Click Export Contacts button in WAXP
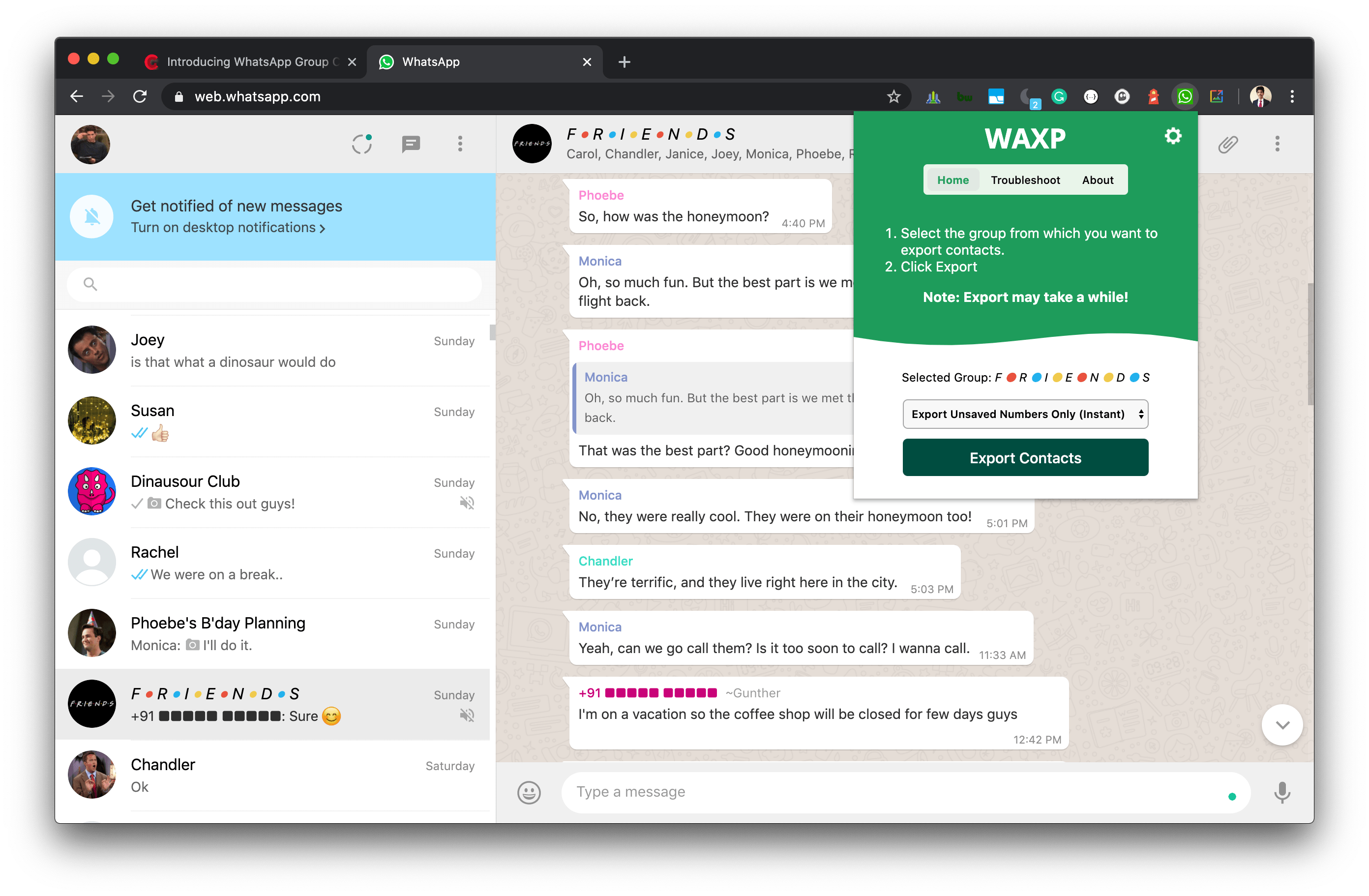Screen dimensions: 1369x896 (x=1025, y=458)
